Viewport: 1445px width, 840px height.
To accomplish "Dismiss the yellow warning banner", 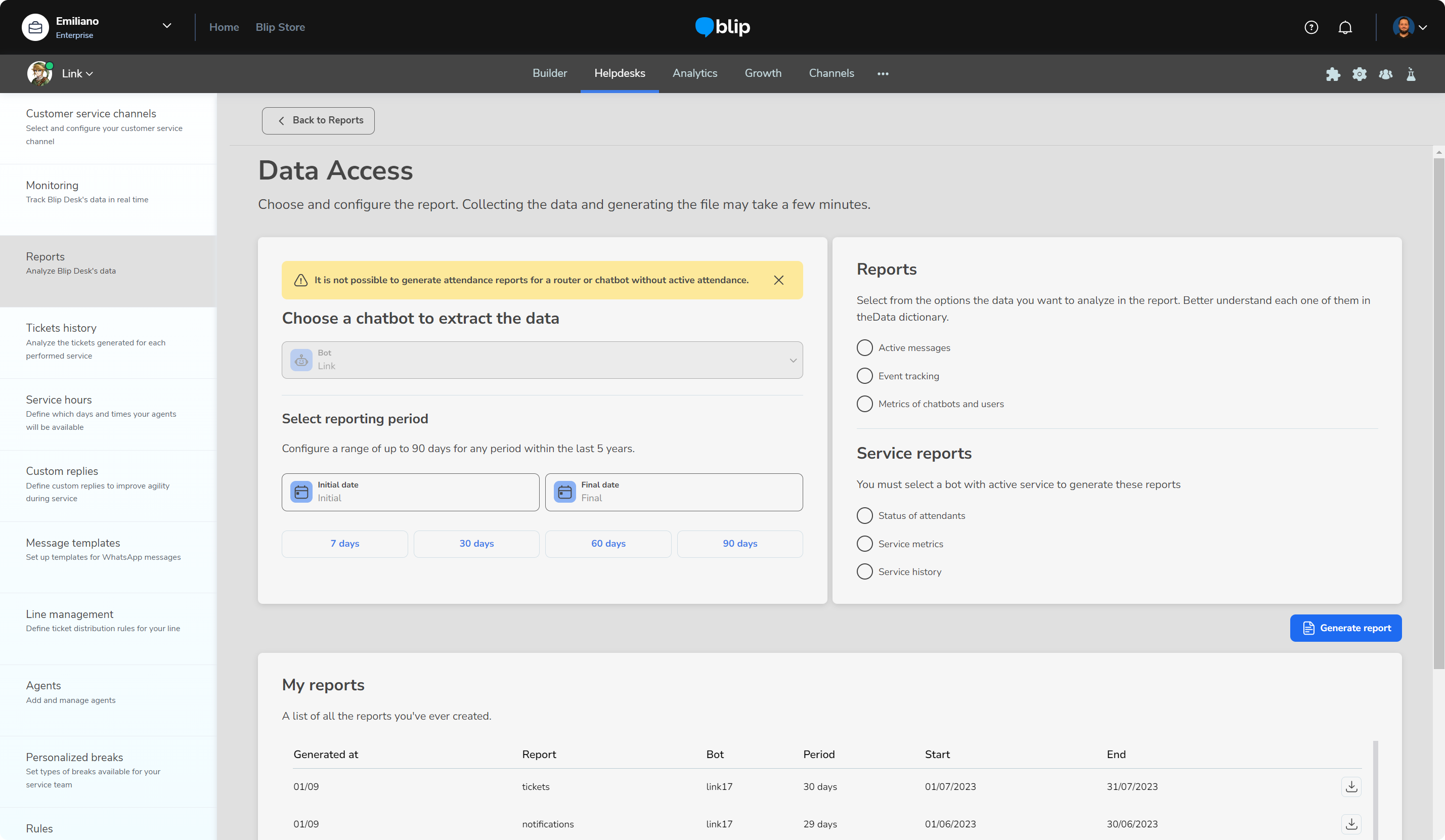I will (x=778, y=280).
